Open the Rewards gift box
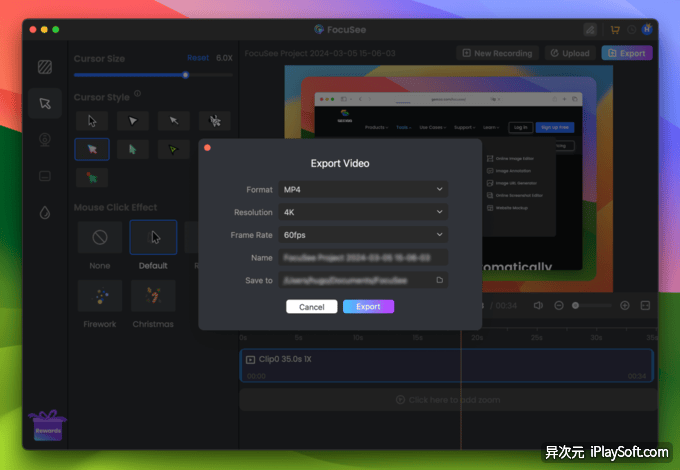680x470 pixels. coord(48,426)
